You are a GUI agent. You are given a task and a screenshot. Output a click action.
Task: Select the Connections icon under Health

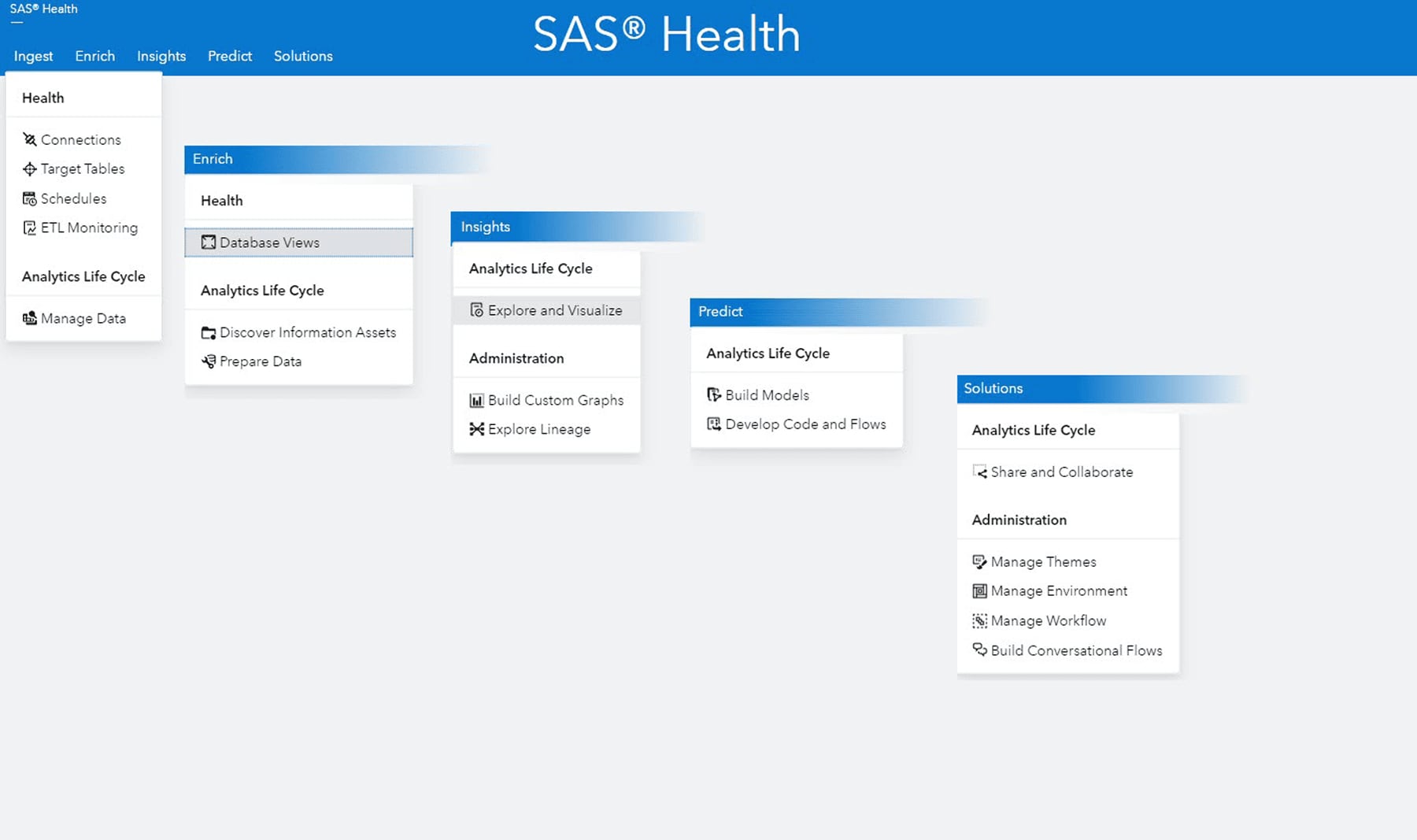click(29, 139)
